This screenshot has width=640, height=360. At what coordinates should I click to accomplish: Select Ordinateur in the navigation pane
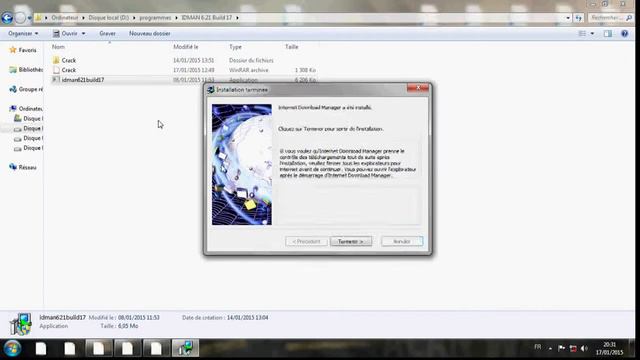[x=31, y=109]
